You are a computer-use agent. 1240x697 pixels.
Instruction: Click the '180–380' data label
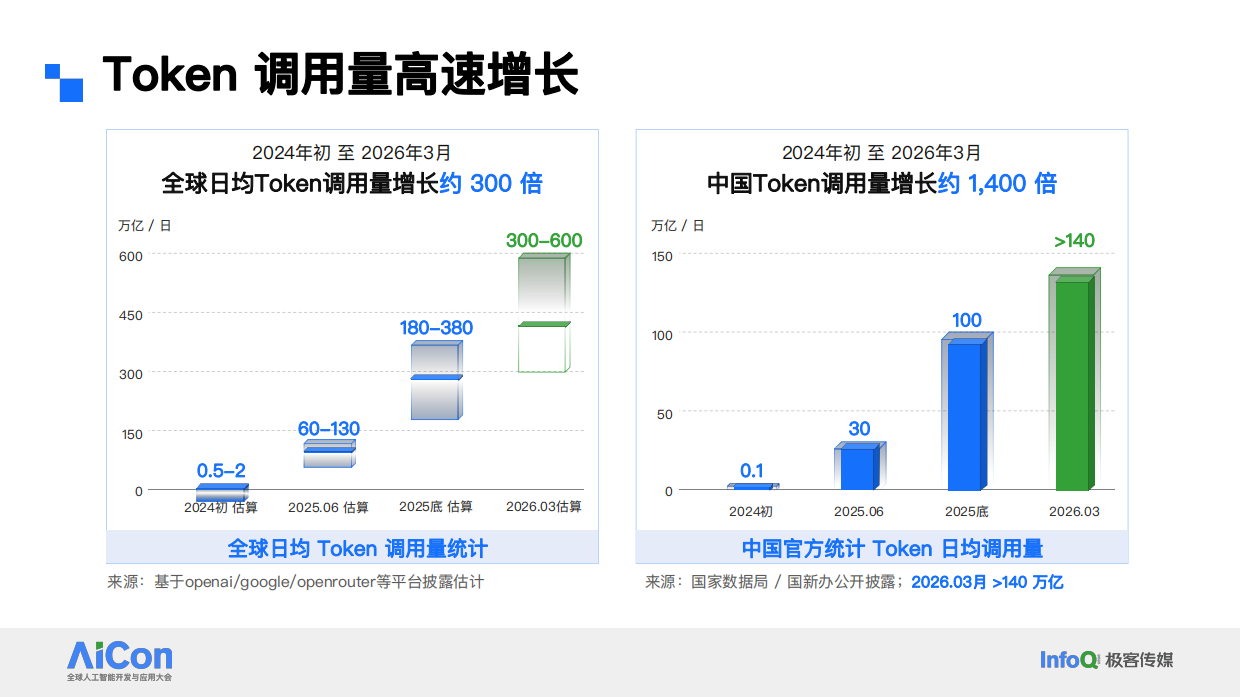pyautogui.click(x=436, y=328)
